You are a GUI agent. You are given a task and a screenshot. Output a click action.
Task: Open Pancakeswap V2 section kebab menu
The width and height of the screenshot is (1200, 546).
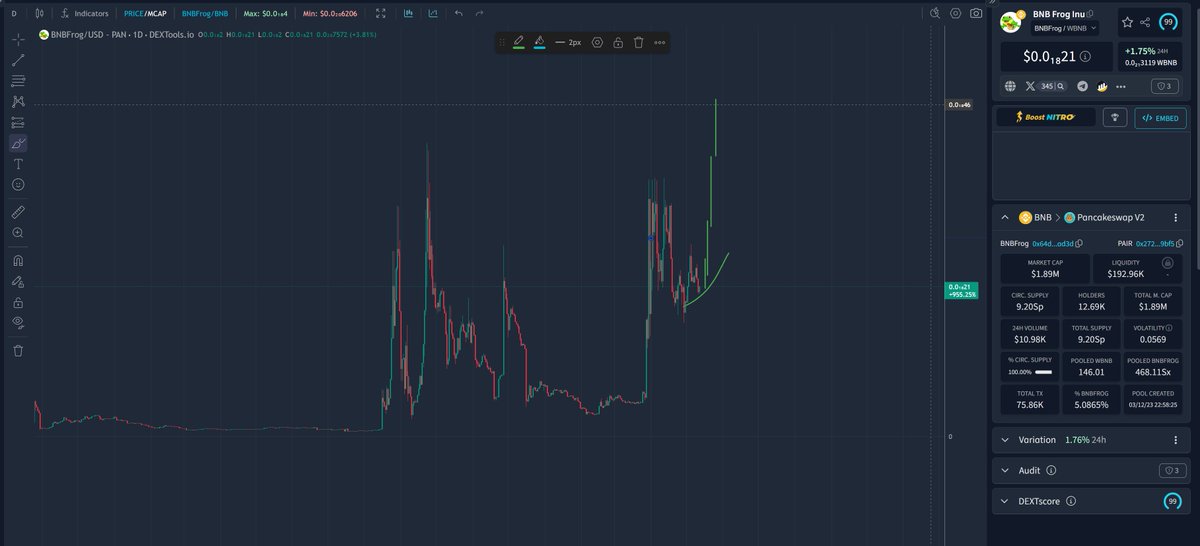coord(1175,217)
